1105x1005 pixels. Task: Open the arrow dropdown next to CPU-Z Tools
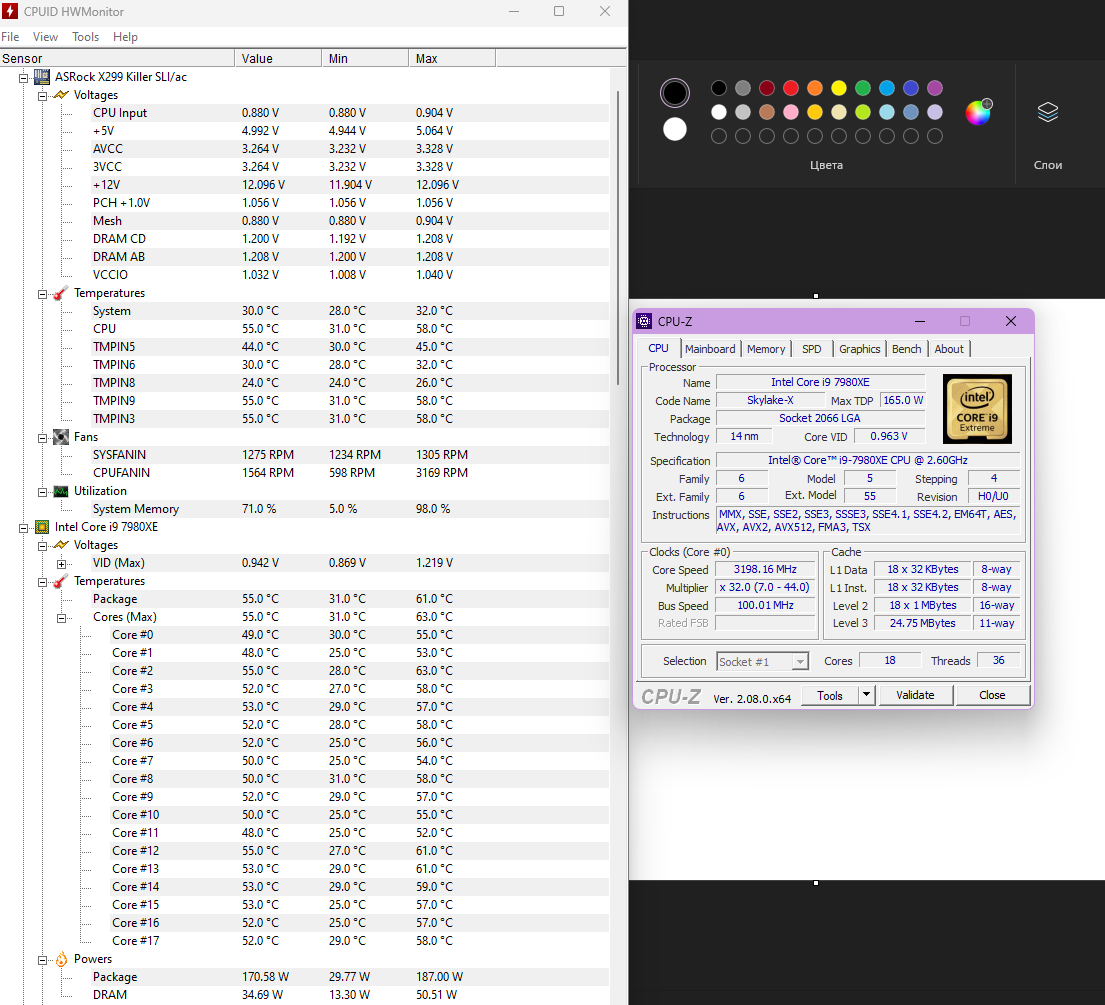coord(866,695)
